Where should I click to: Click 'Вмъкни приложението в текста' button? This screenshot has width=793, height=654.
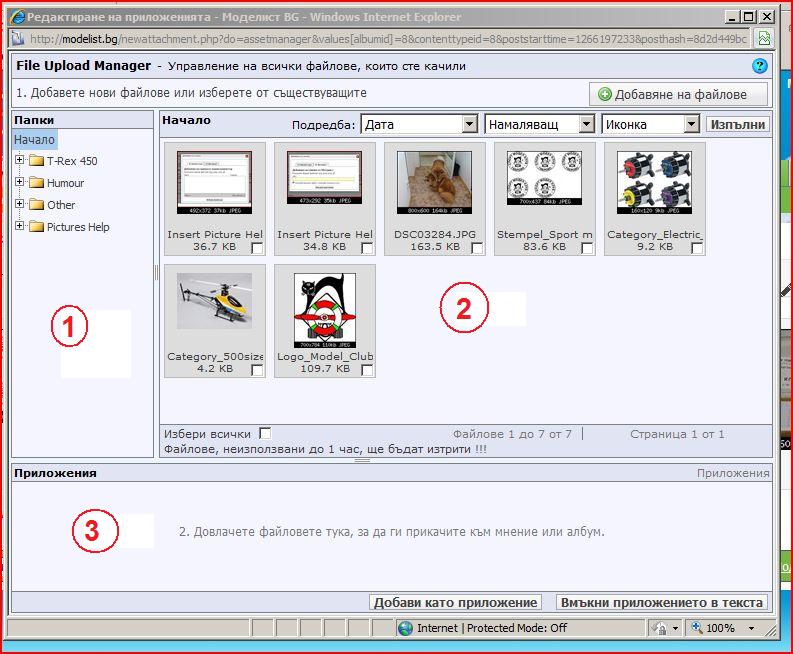pos(662,602)
